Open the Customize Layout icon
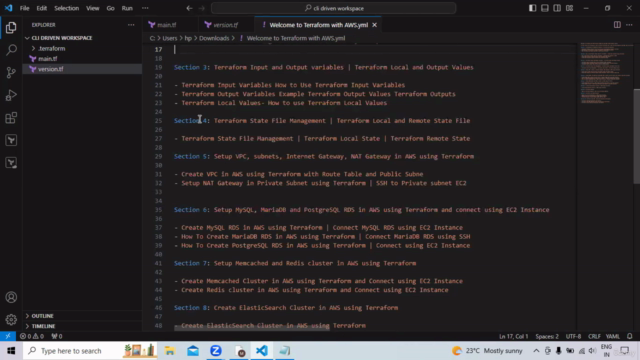The image size is (640, 360). pos(569,8)
